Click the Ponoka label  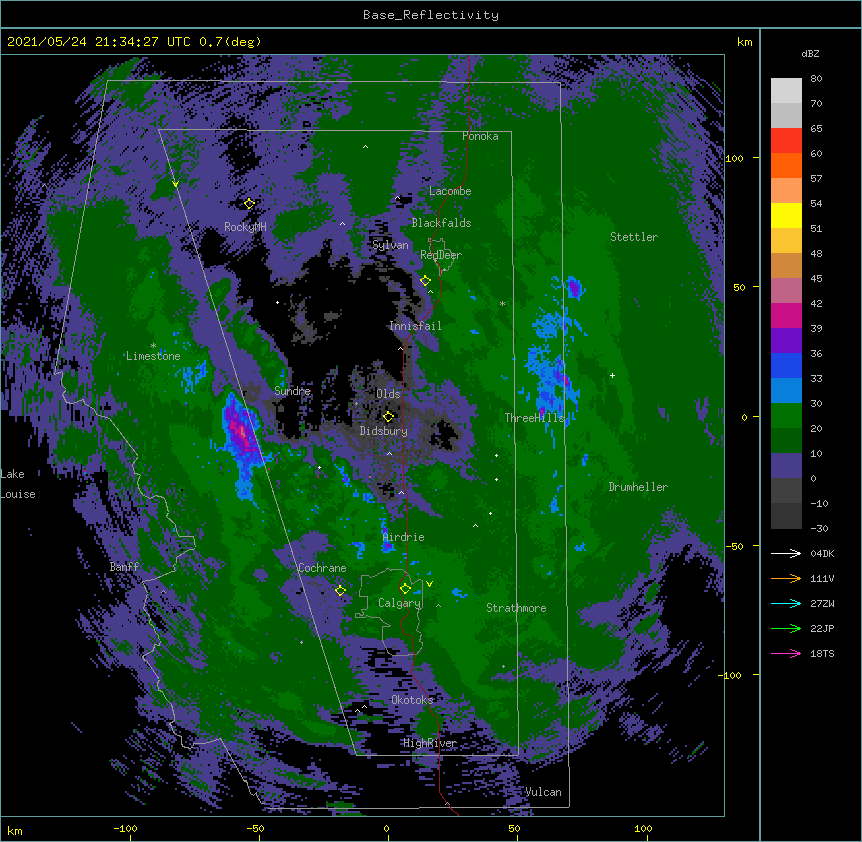tap(480, 136)
